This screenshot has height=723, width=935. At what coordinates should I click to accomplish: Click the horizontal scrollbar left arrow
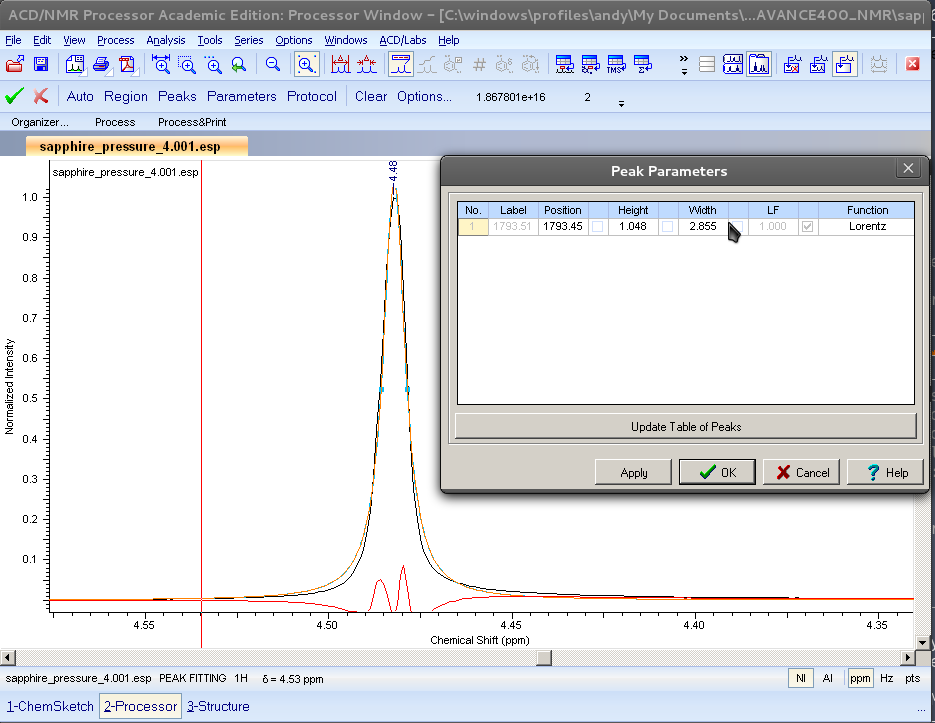coord(7,657)
